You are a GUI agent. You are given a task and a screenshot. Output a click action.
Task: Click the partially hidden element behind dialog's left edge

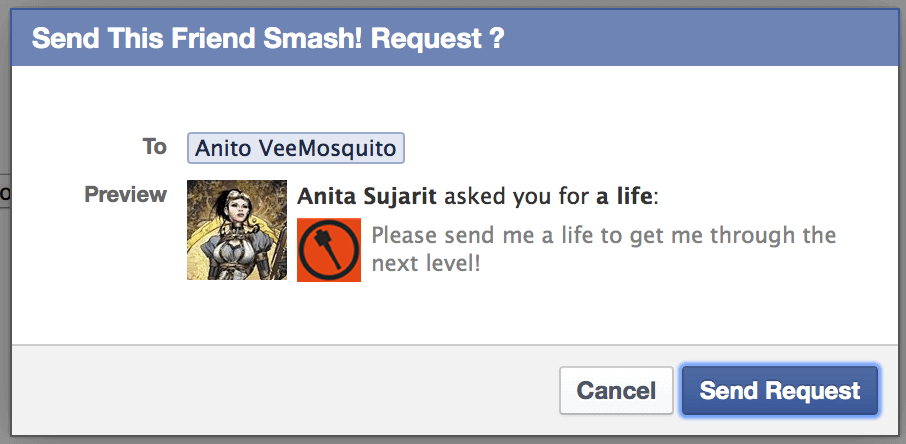point(5,194)
